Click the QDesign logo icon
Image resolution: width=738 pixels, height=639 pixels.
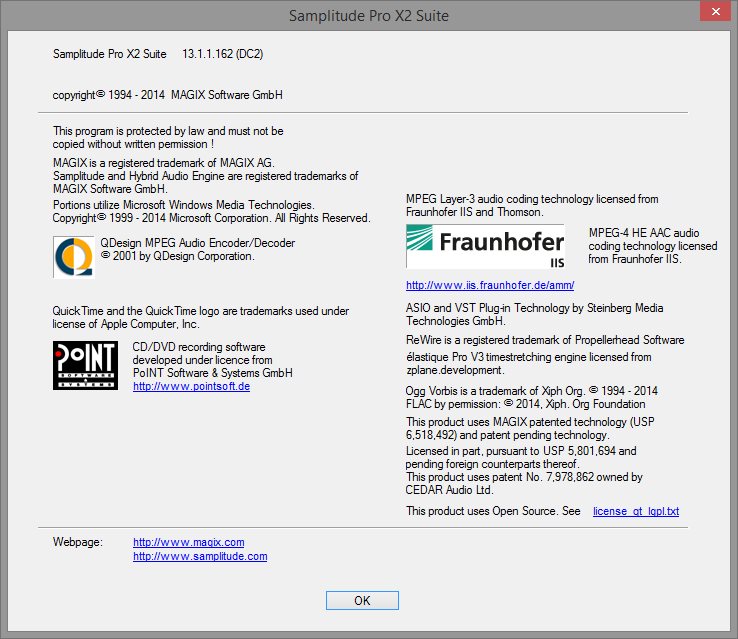coord(73,257)
